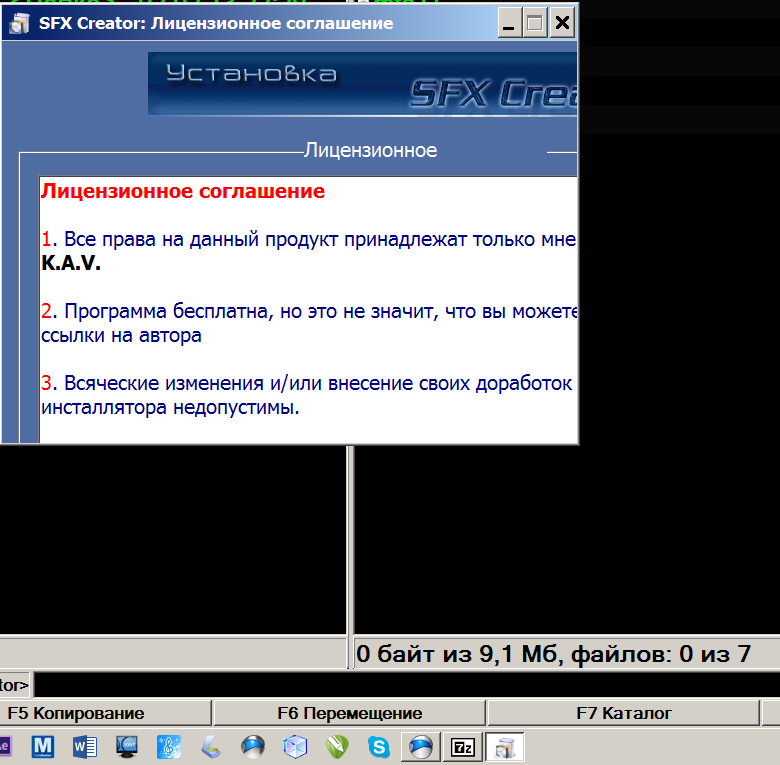This screenshot has width=780, height=765.
Task: Click the command line input field
Action: 400,685
